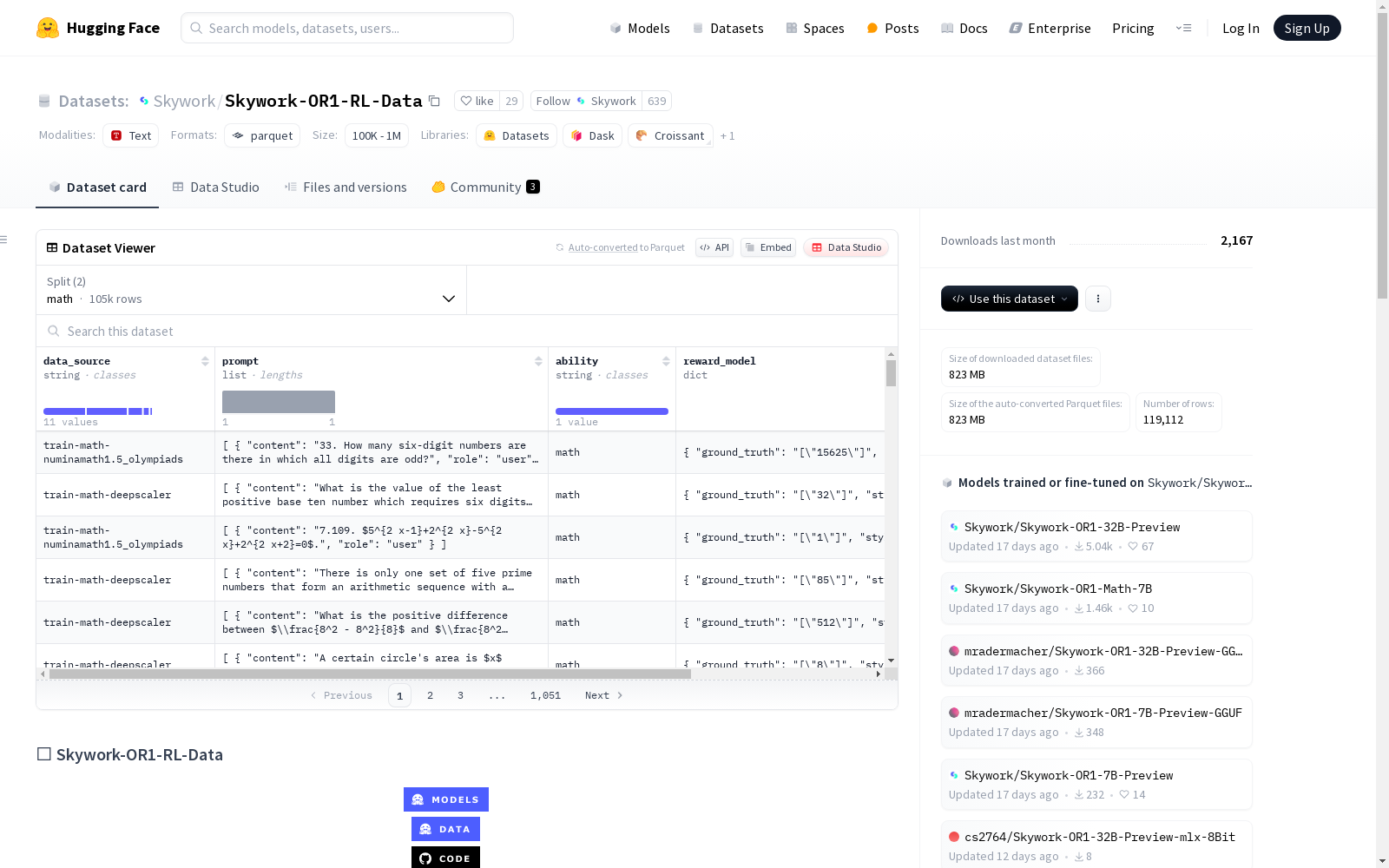This screenshot has width=1389, height=868.
Task: Open the API button in Dataset Viewer
Action: click(714, 247)
